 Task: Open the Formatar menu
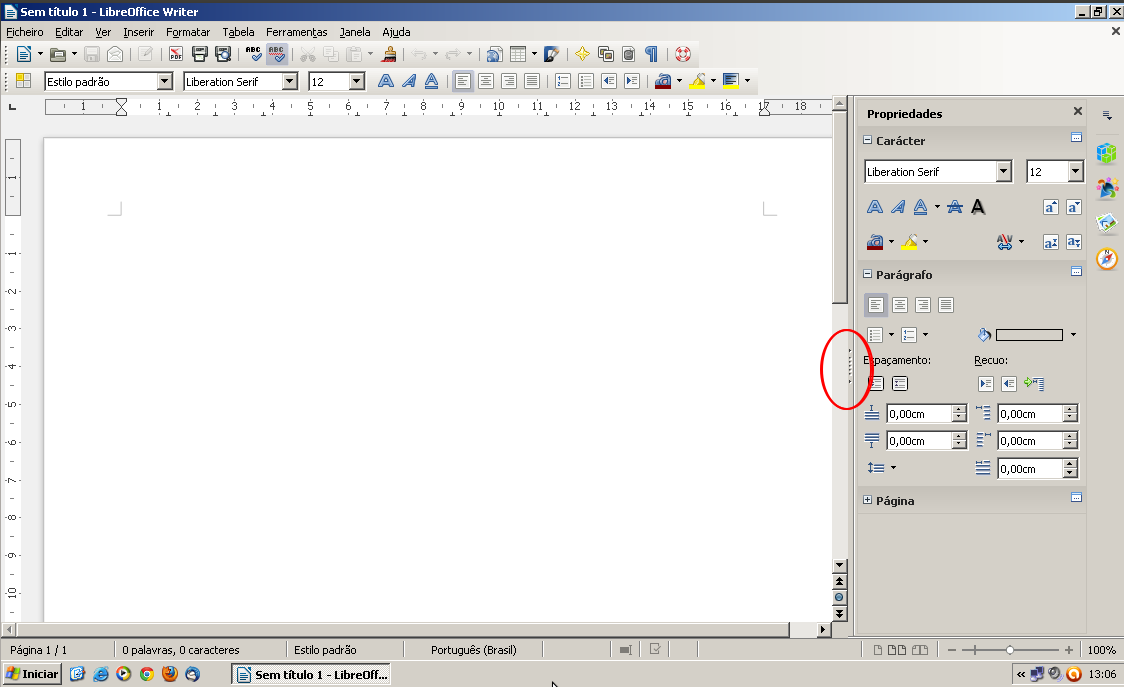[x=188, y=32]
